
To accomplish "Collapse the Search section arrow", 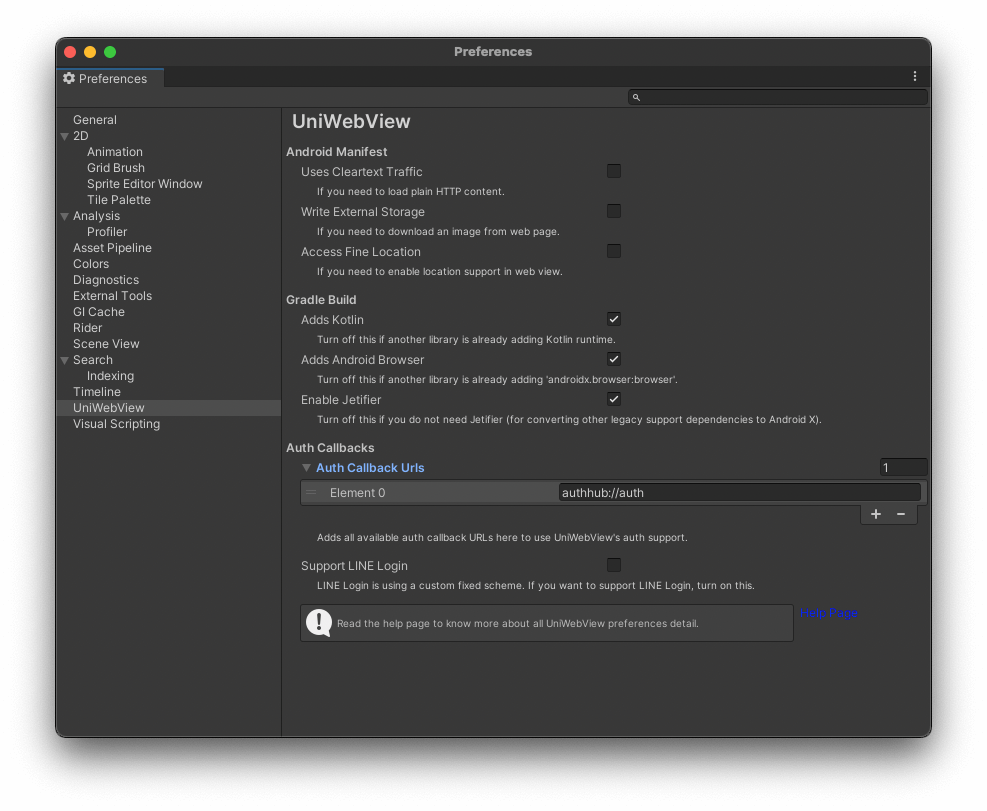I will pos(65,360).
